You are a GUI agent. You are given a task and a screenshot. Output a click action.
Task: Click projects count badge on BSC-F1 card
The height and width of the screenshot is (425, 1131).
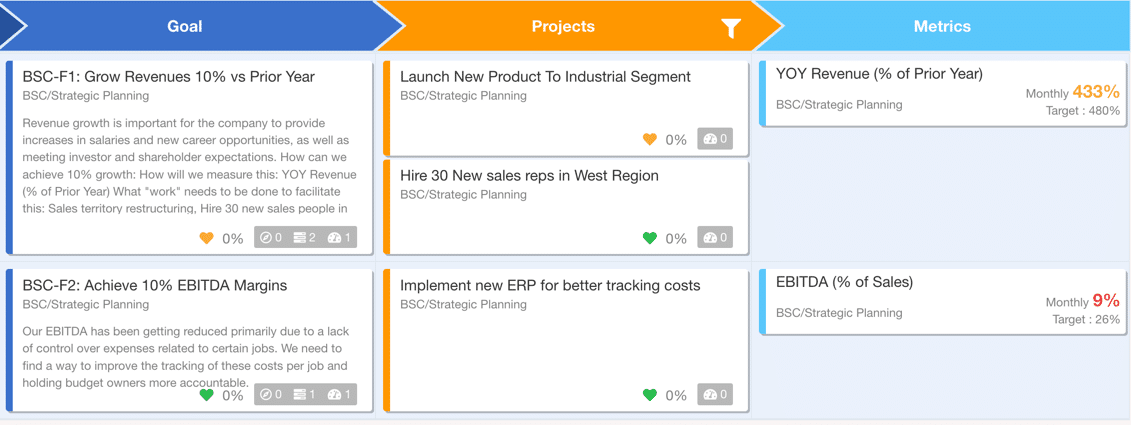tap(304, 237)
